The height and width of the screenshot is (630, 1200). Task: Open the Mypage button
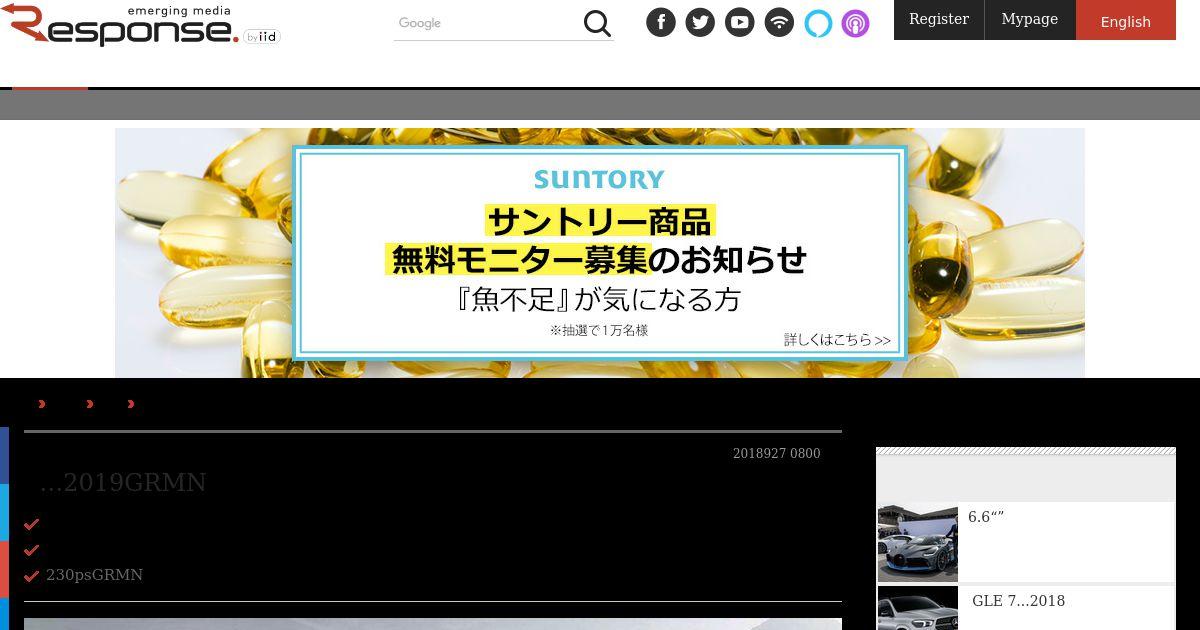(1030, 19)
